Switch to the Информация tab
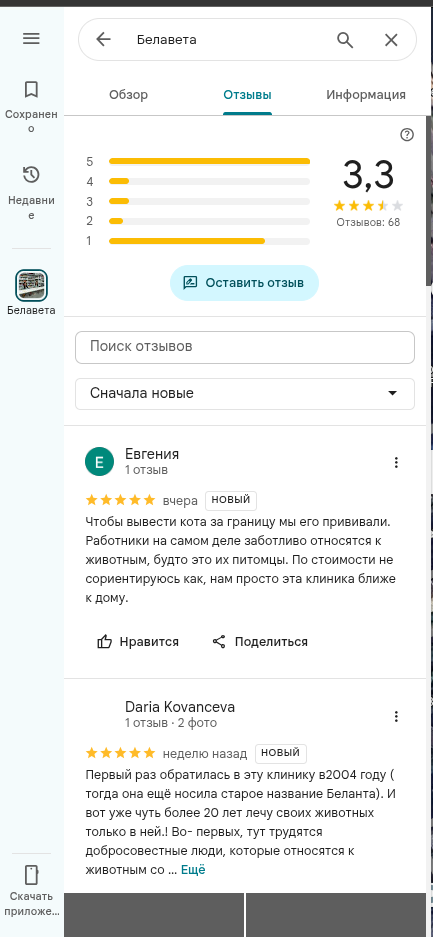 [x=366, y=94]
